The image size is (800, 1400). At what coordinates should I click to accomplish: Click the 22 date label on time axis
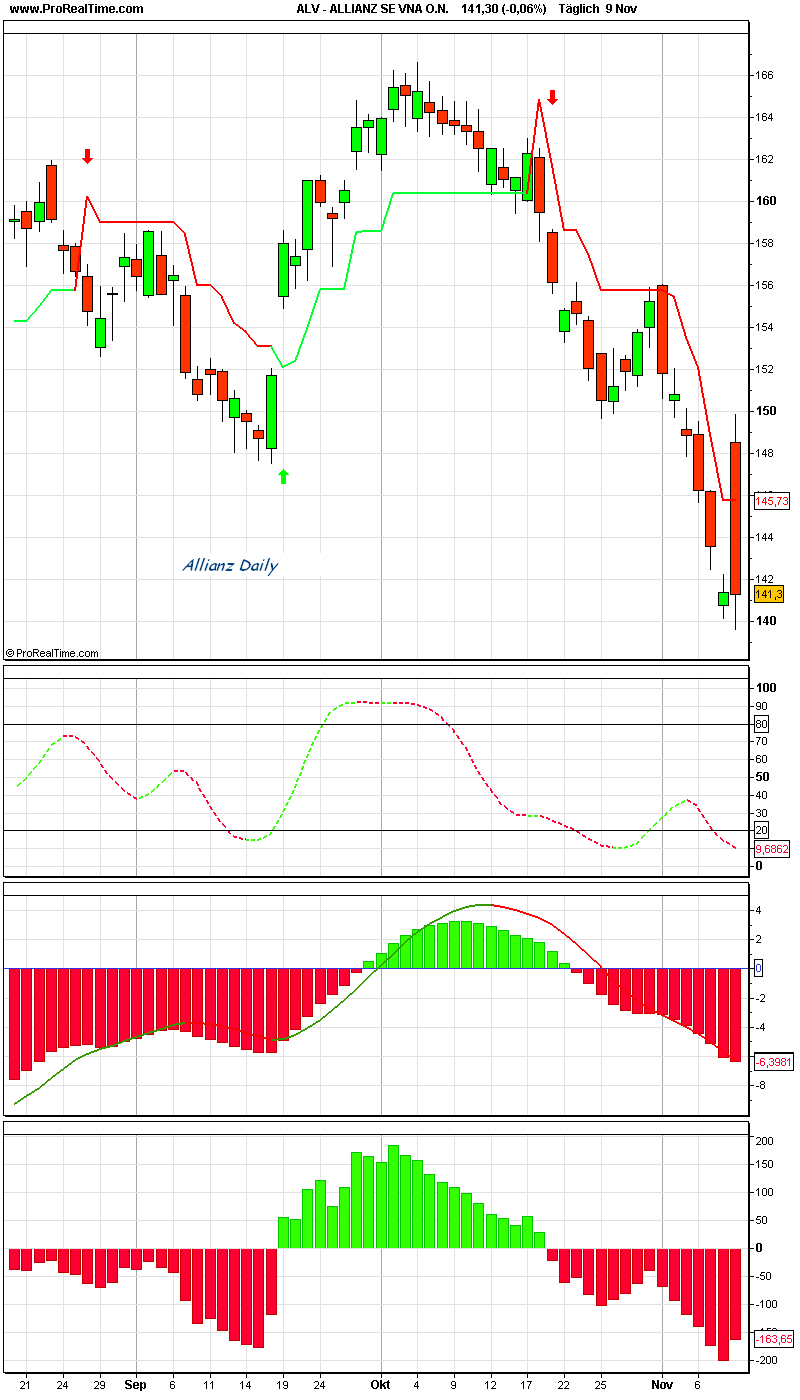pyautogui.click(x=564, y=1385)
